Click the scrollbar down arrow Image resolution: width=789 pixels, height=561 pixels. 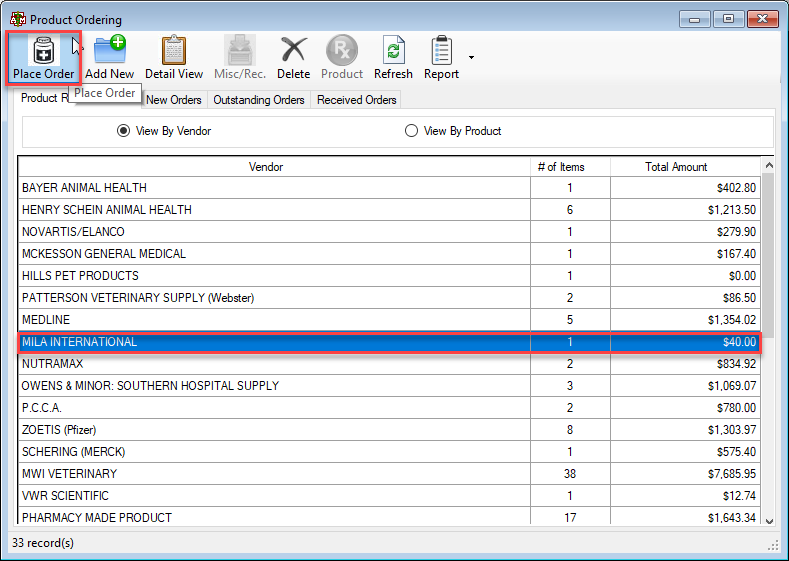tap(768, 521)
